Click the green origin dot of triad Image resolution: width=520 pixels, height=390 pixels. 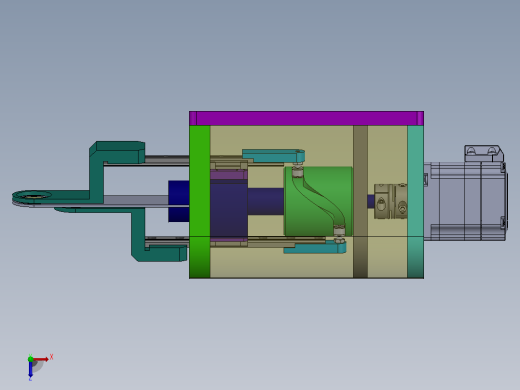[x=30, y=359]
